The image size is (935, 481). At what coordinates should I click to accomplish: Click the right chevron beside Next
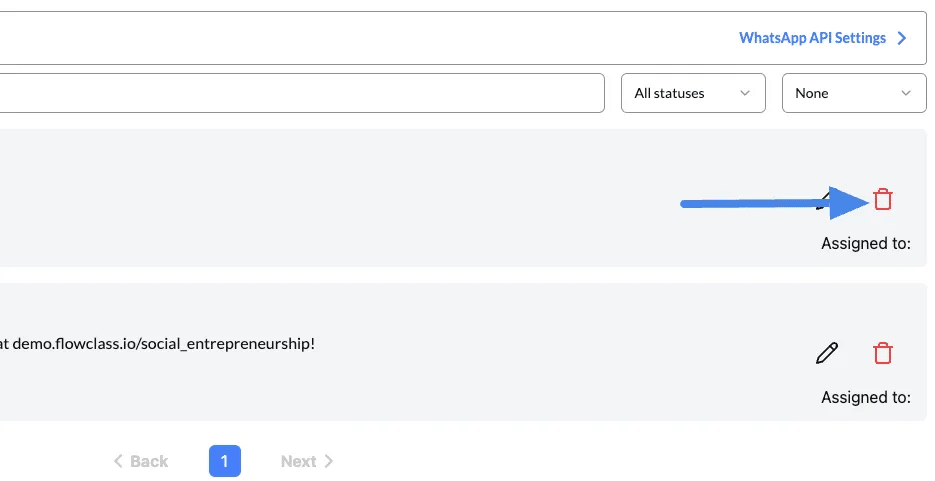click(329, 461)
